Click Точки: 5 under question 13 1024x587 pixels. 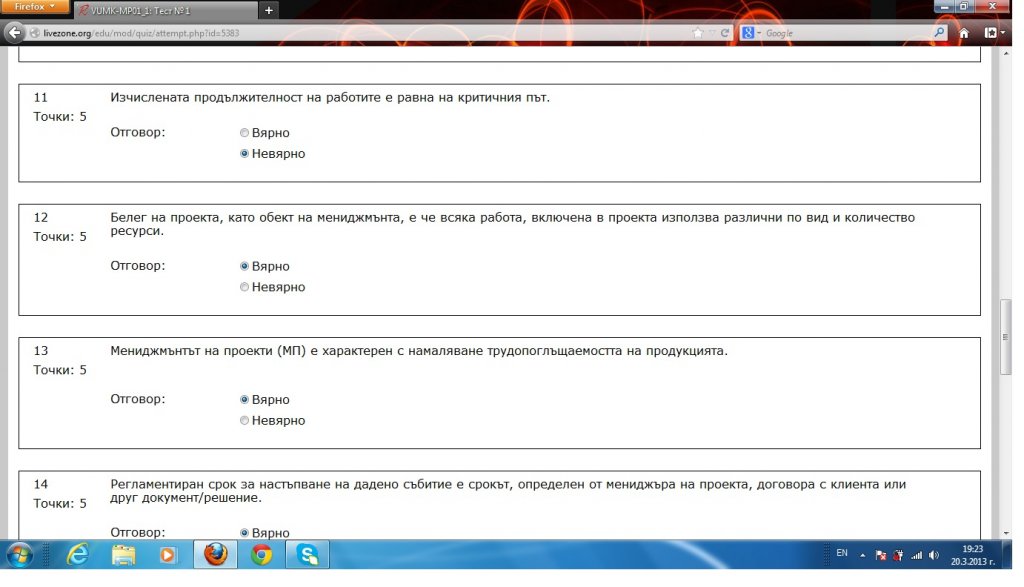(59, 370)
